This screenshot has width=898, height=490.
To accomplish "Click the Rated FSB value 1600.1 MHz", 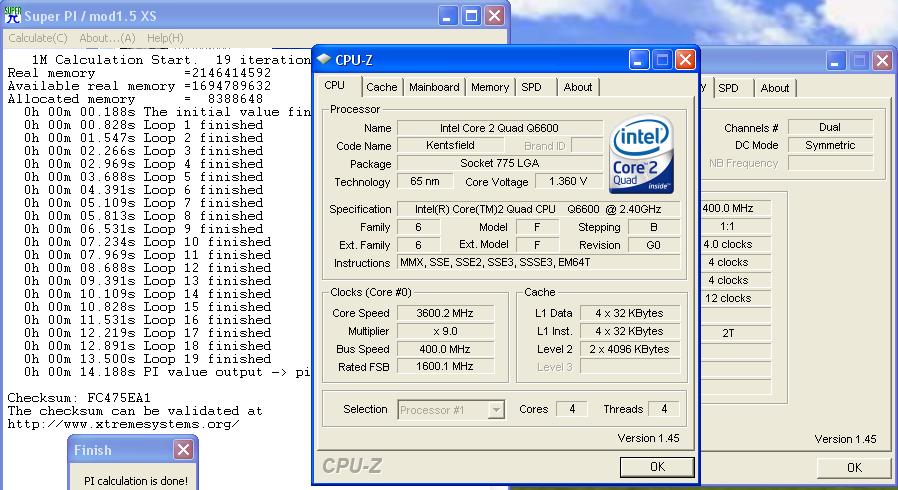I will 445,366.
